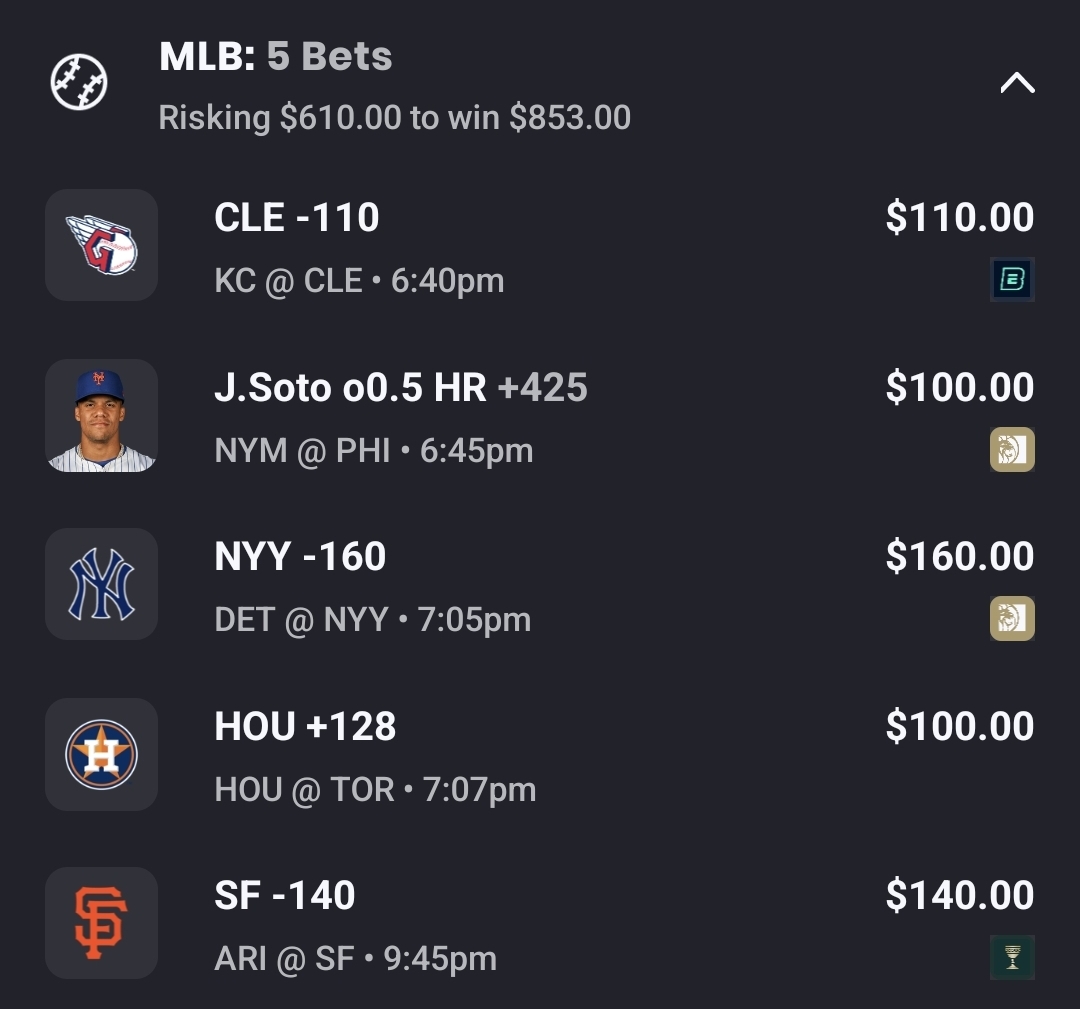Tap the Houston Astros team logo
The width and height of the screenshot is (1080, 1009).
101,754
